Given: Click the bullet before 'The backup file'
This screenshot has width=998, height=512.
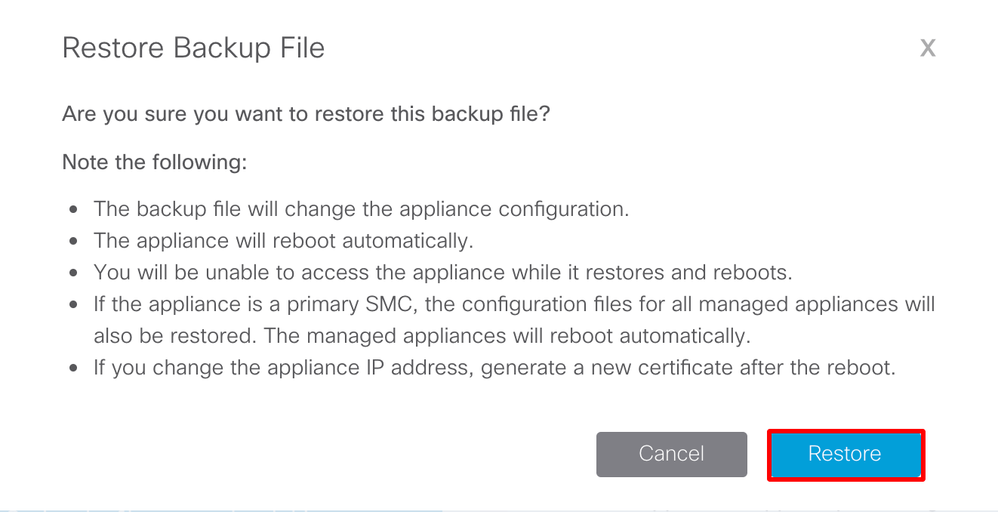Looking at the screenshot, I should tap(74, 210).
